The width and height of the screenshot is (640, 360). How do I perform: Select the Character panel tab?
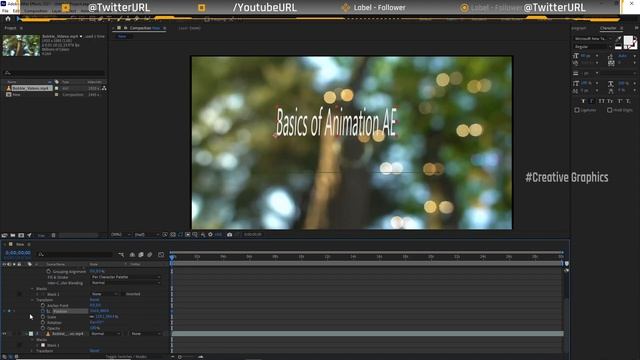click(608, 28)
